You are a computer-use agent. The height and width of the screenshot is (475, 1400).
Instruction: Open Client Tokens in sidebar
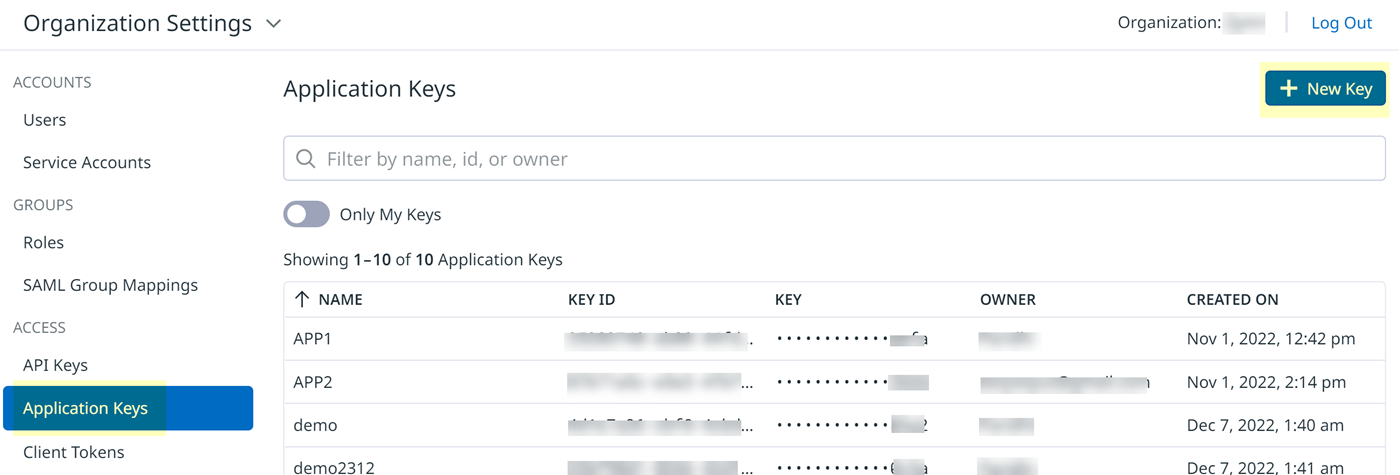[x=74, y=452]
